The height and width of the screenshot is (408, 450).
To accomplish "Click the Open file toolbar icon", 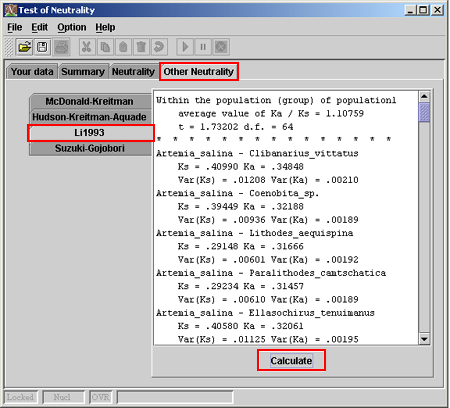I will tap(24, 47).
